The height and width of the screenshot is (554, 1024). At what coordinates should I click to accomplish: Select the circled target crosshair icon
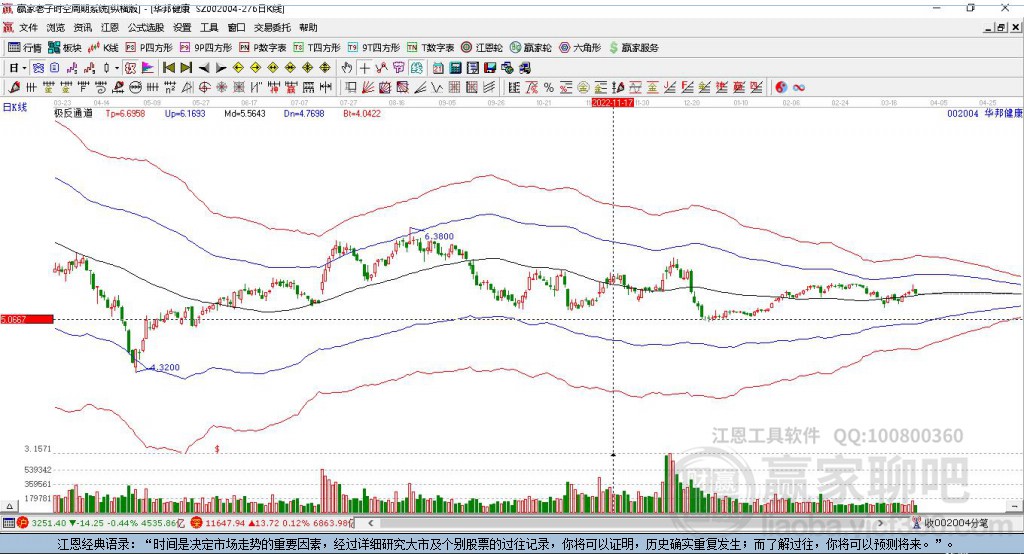(x=204, y=87)
